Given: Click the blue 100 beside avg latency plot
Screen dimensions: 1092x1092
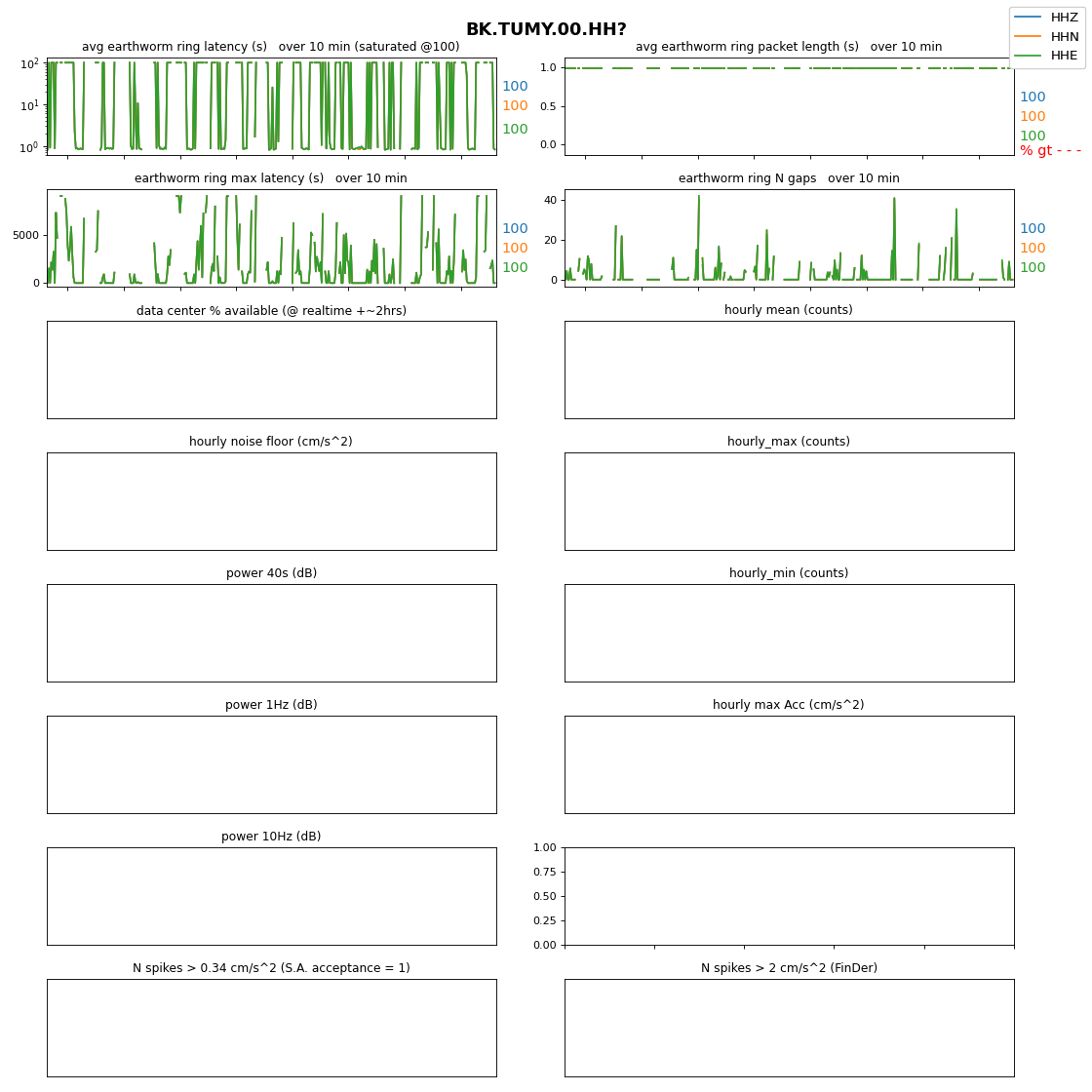Looking at the screenshot, I should pyautogui.click(x=515, y=87).
